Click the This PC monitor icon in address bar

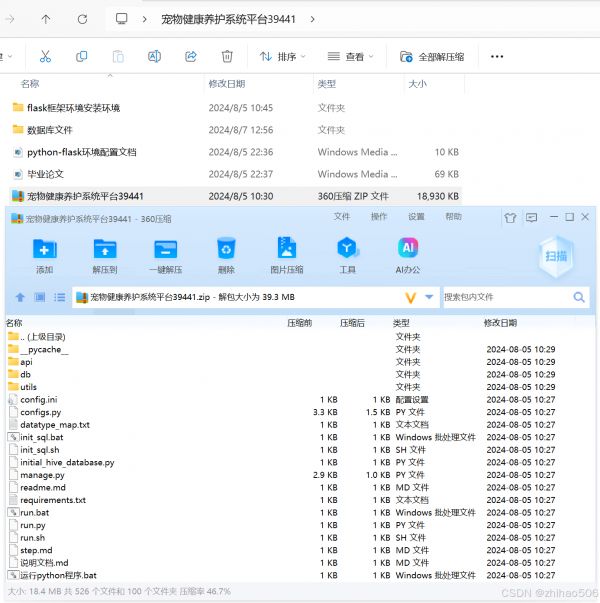pyautogui.click(x=122, y=19)
